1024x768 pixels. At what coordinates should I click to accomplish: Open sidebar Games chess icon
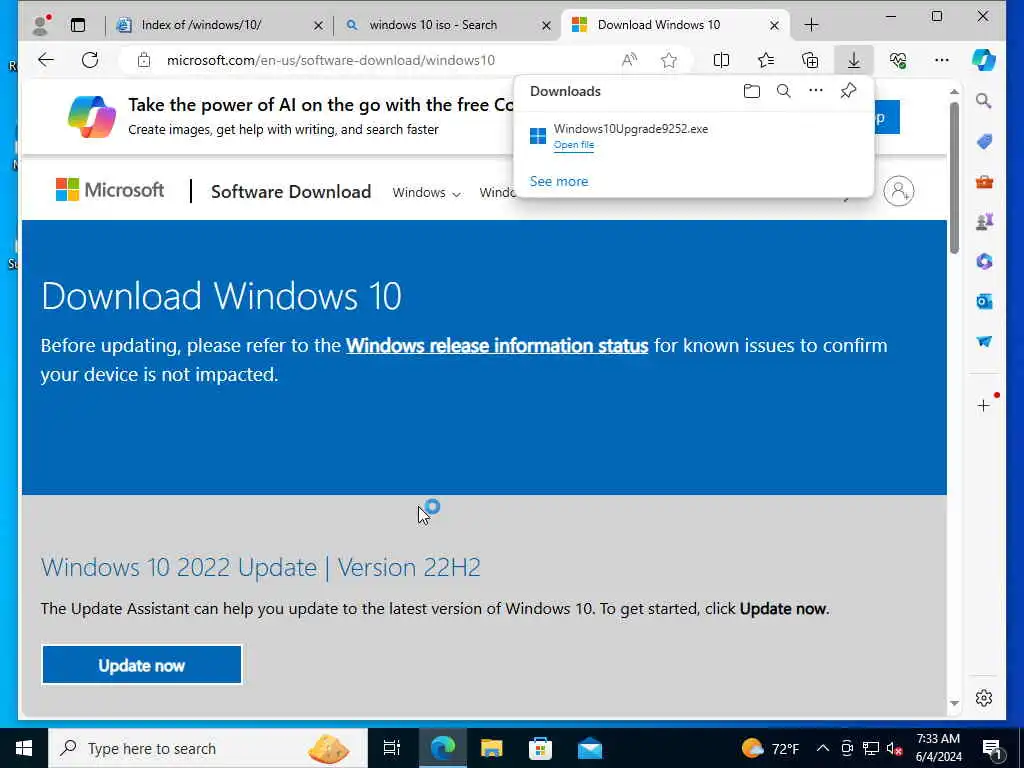984,221
